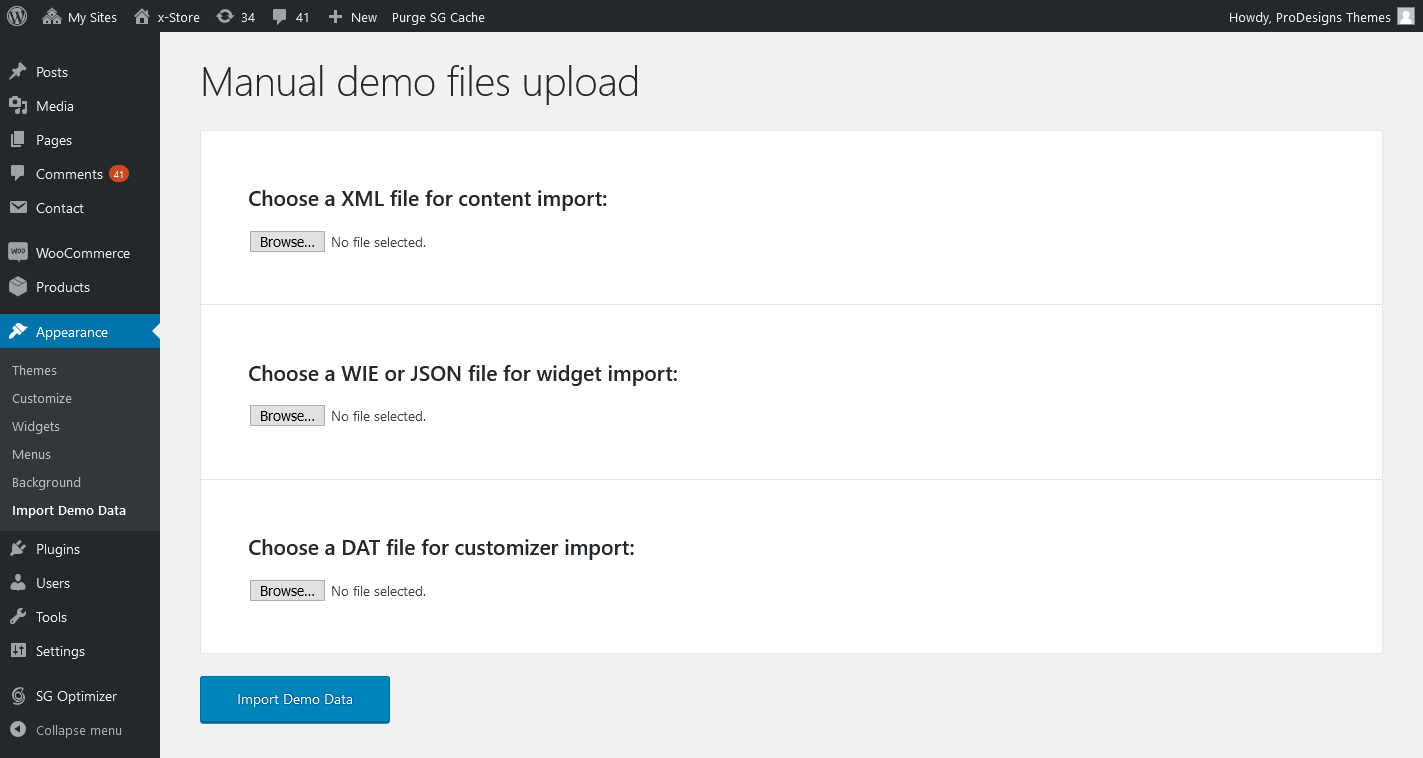This screenshot has width=1423, height=758.
Task: Click No file selected text for customizer import
Action: pyautogui.click(x=378, y=591)
